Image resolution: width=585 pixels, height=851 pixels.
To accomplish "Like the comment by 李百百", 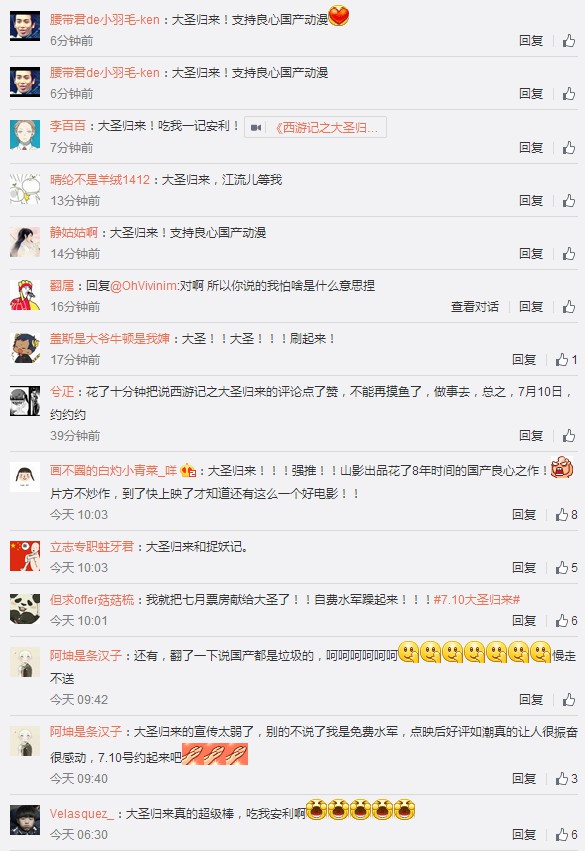I will pyautogui.click(x=569, y=148).
